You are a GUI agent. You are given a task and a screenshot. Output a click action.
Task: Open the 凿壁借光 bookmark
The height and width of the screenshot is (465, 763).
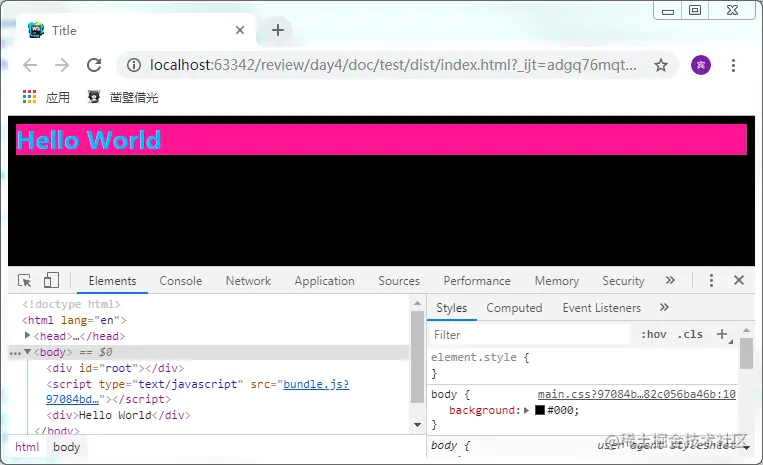point(123,97)
